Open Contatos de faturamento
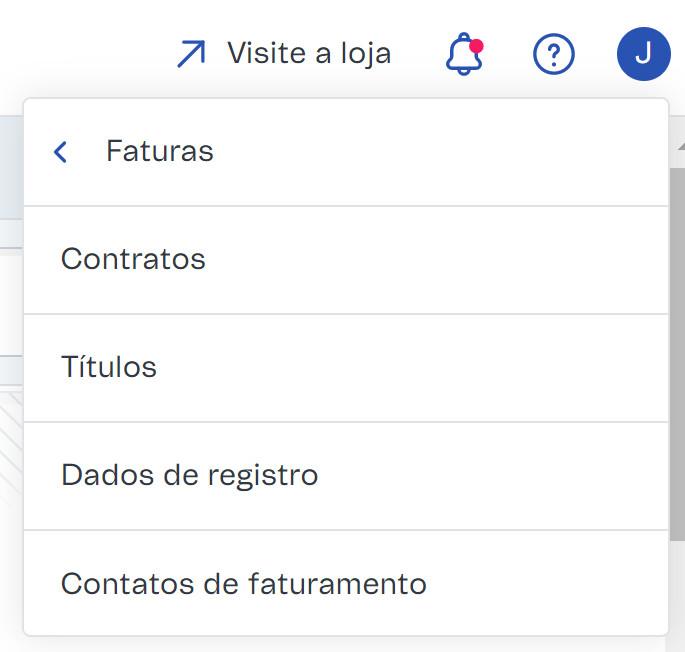Screen dimensions: 685x652 [x=346, y=583]
